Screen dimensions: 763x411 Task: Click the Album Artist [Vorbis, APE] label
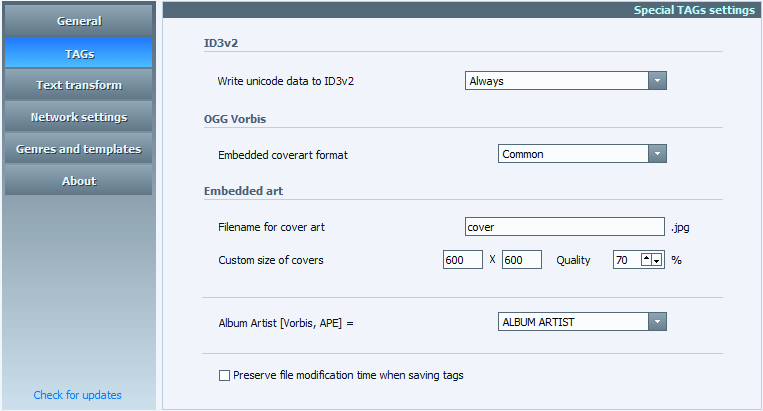coord(286,323)
